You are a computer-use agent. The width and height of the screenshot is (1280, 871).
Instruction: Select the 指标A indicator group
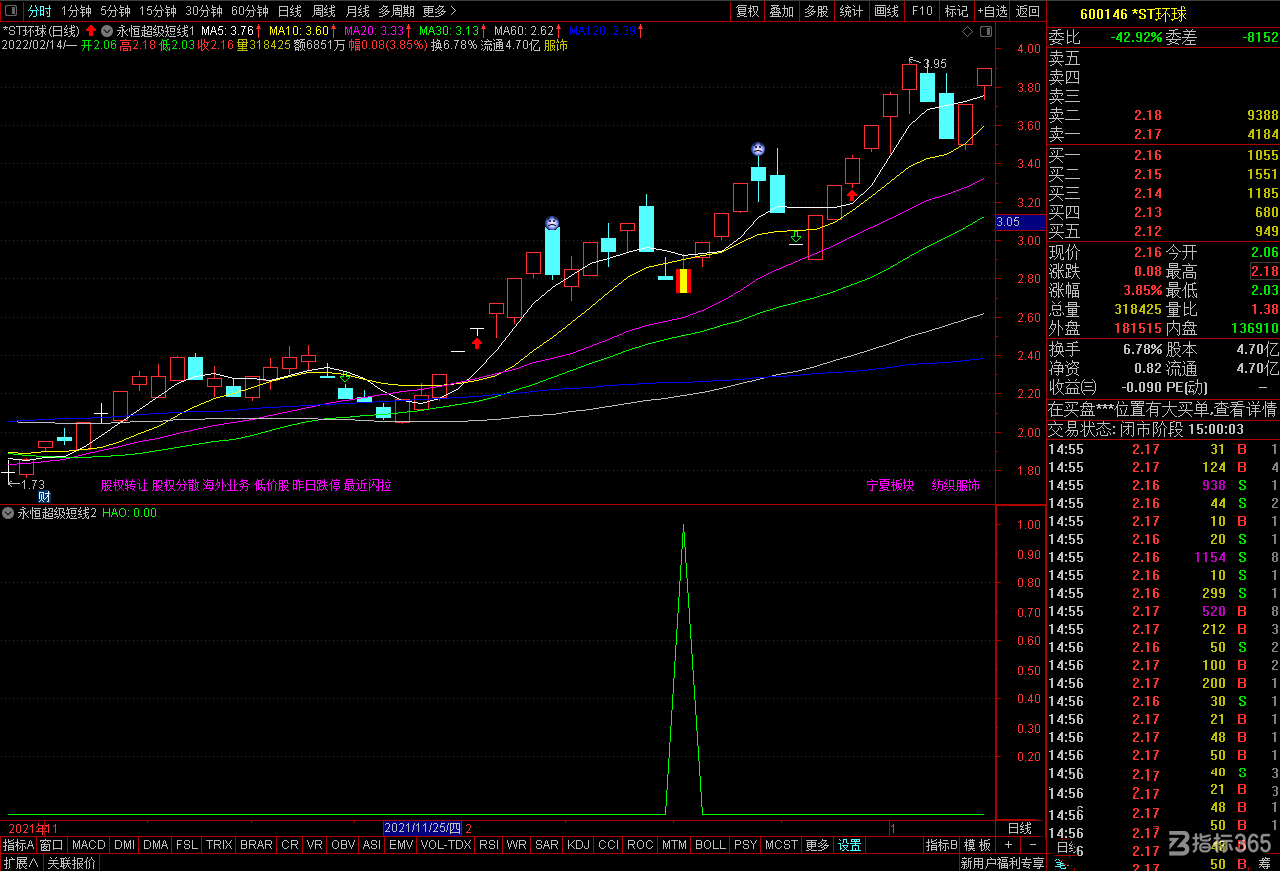[18, 845]
